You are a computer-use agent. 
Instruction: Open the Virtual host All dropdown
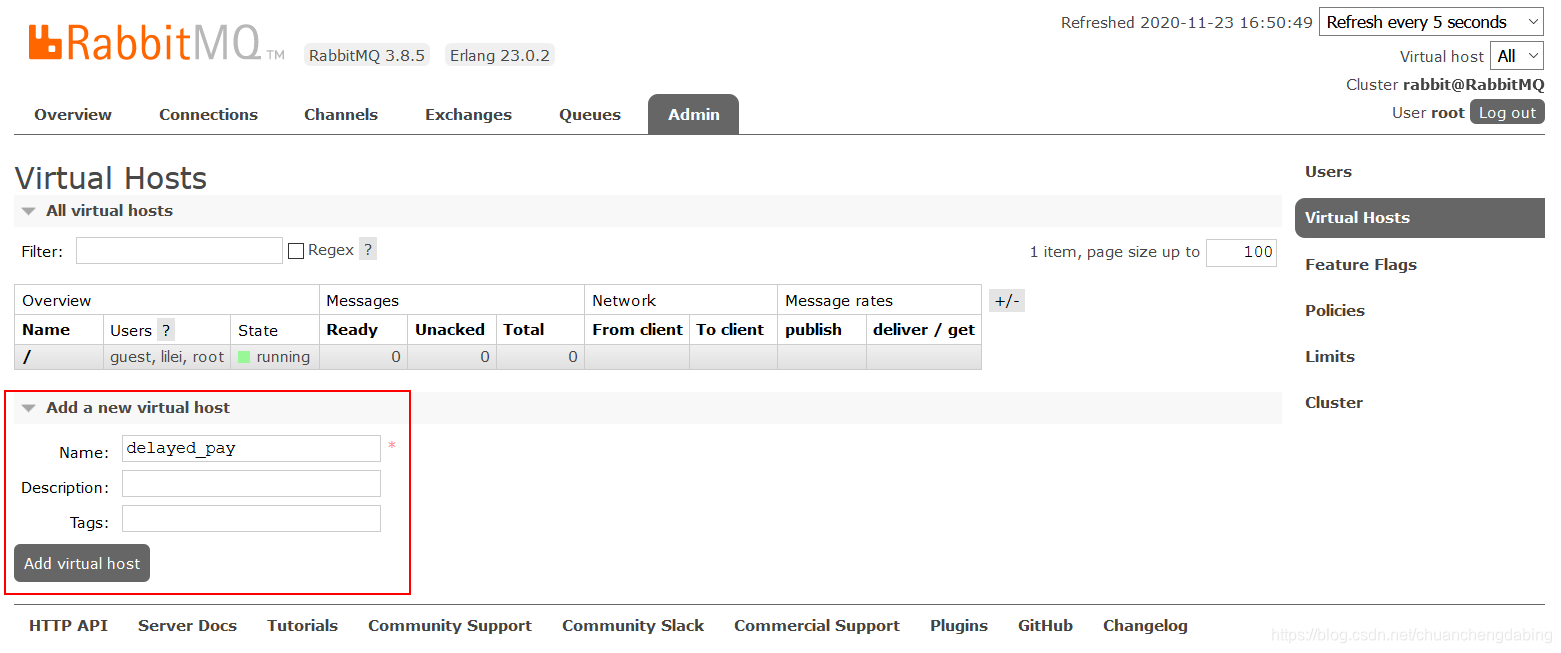[x=1517, y=56]
